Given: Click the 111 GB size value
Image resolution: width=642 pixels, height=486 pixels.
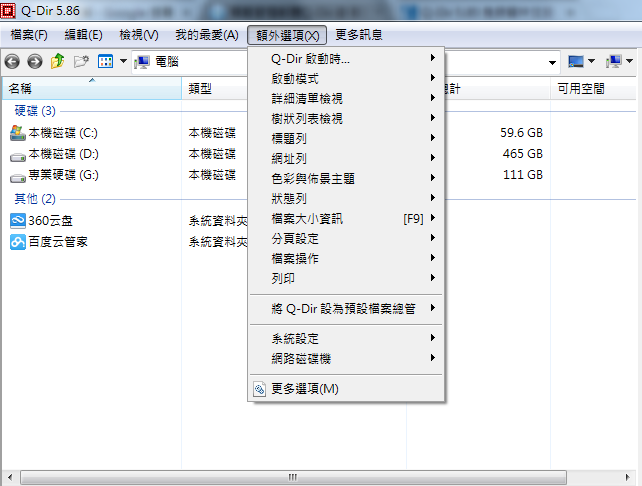Looking at the screenshot, I should coord(523,175).
